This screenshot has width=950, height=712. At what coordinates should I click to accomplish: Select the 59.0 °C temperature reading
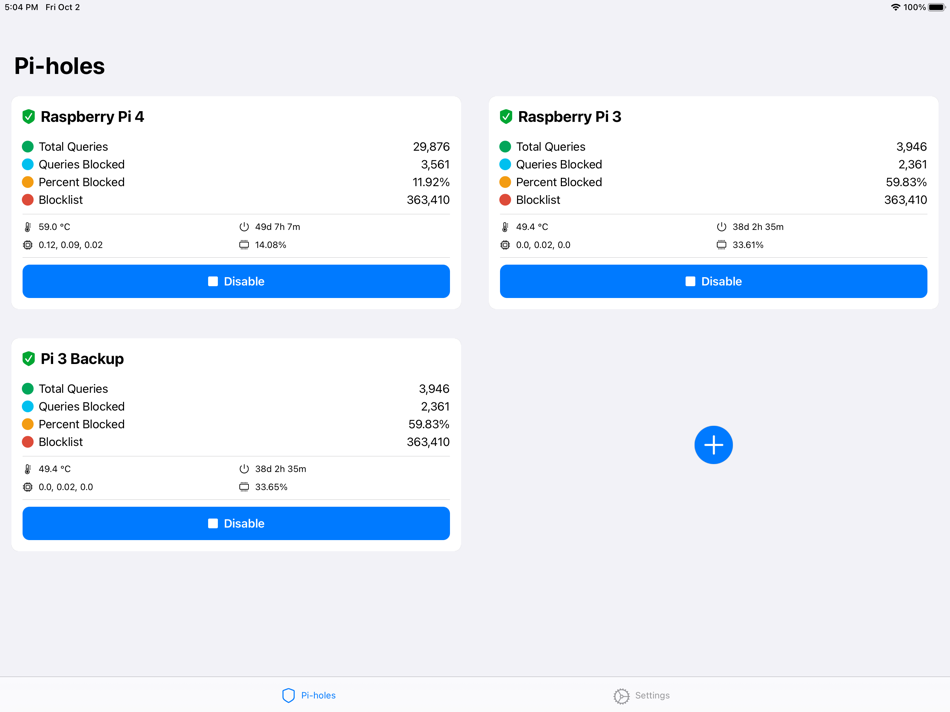[55, 227]
